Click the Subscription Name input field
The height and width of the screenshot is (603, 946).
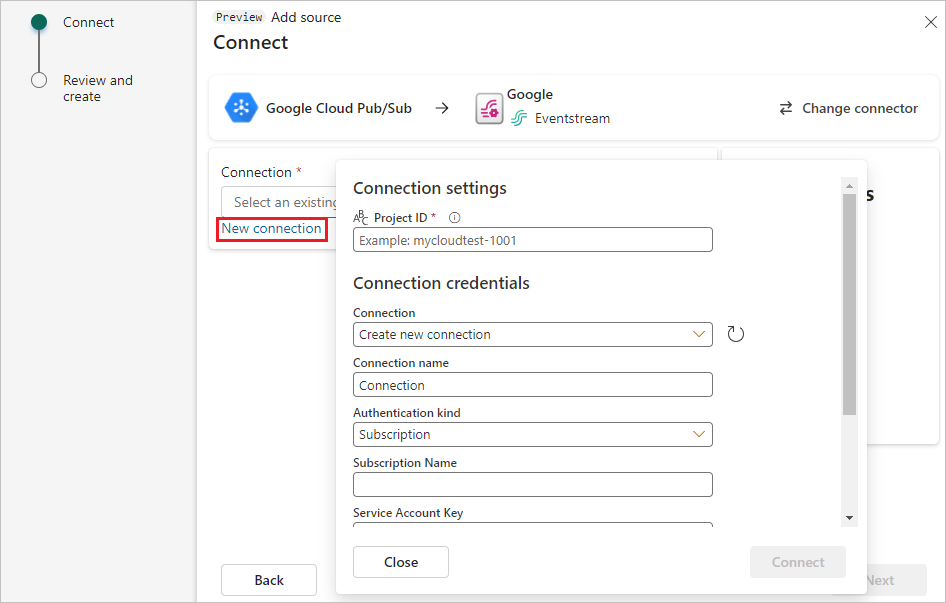[532, 484]
